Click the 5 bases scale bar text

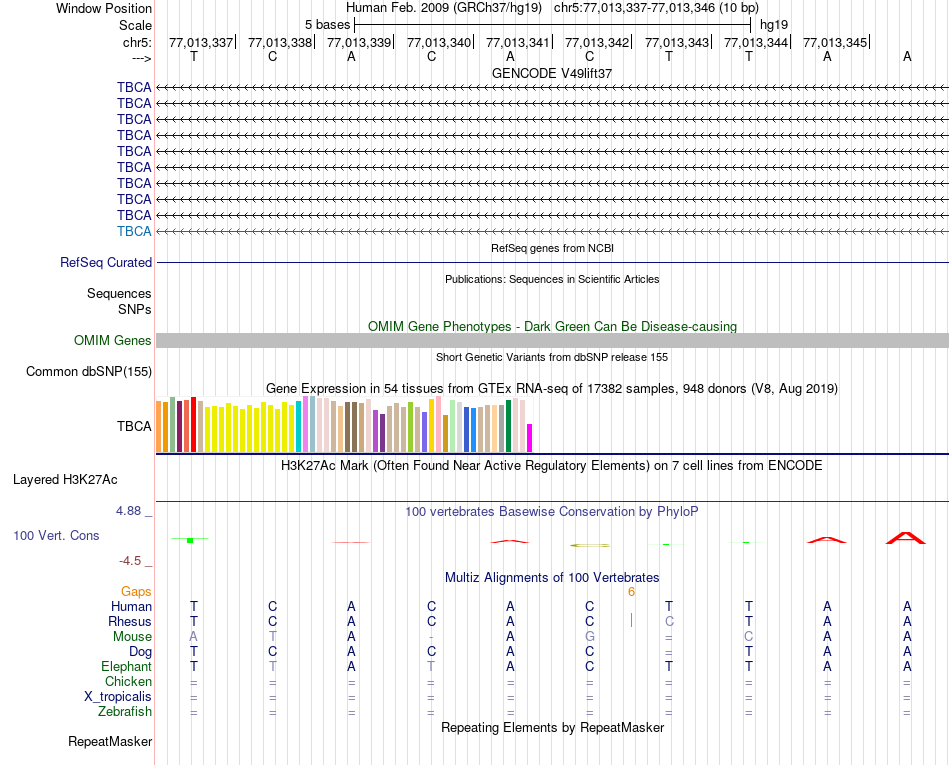[327, 25]
